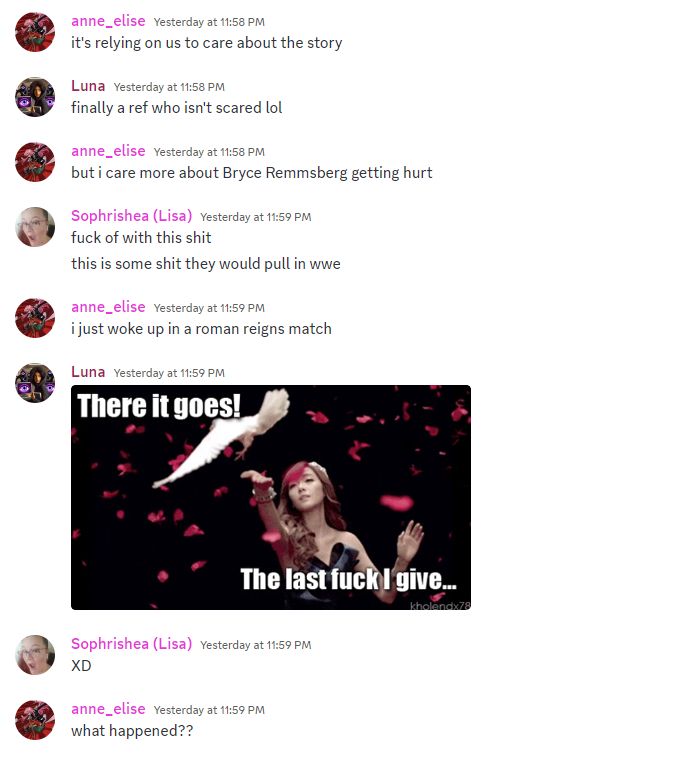Open anne_elise avatar next to Bryce Remmsberg message
Image resolution: width=689 pixels, height=761 pixels.
click(35, 162)
